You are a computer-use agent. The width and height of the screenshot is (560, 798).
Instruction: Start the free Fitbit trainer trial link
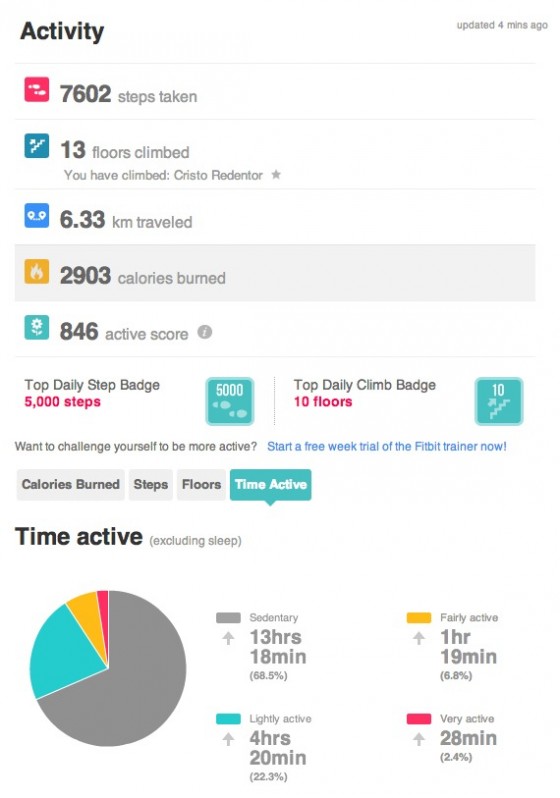387,446
